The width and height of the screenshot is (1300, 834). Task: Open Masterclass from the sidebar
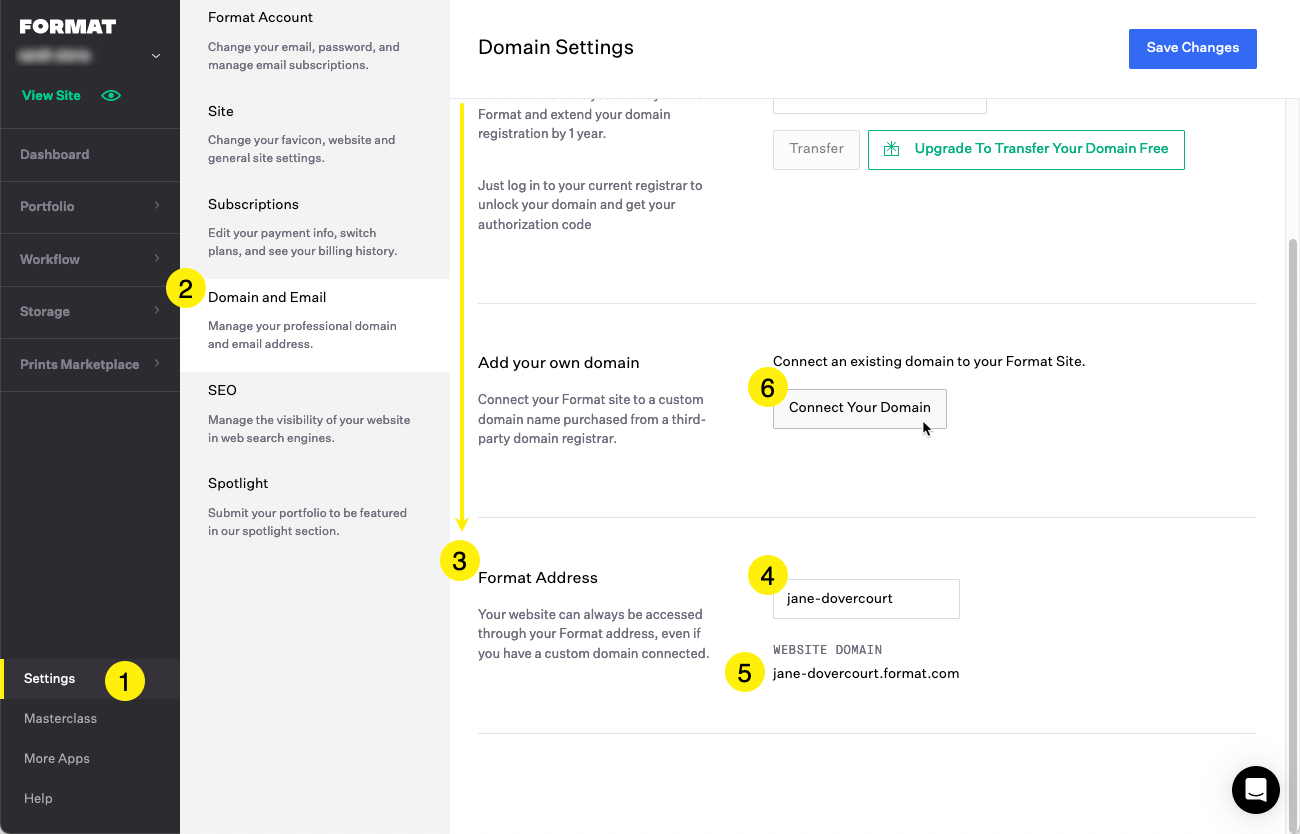coord(60,718)
